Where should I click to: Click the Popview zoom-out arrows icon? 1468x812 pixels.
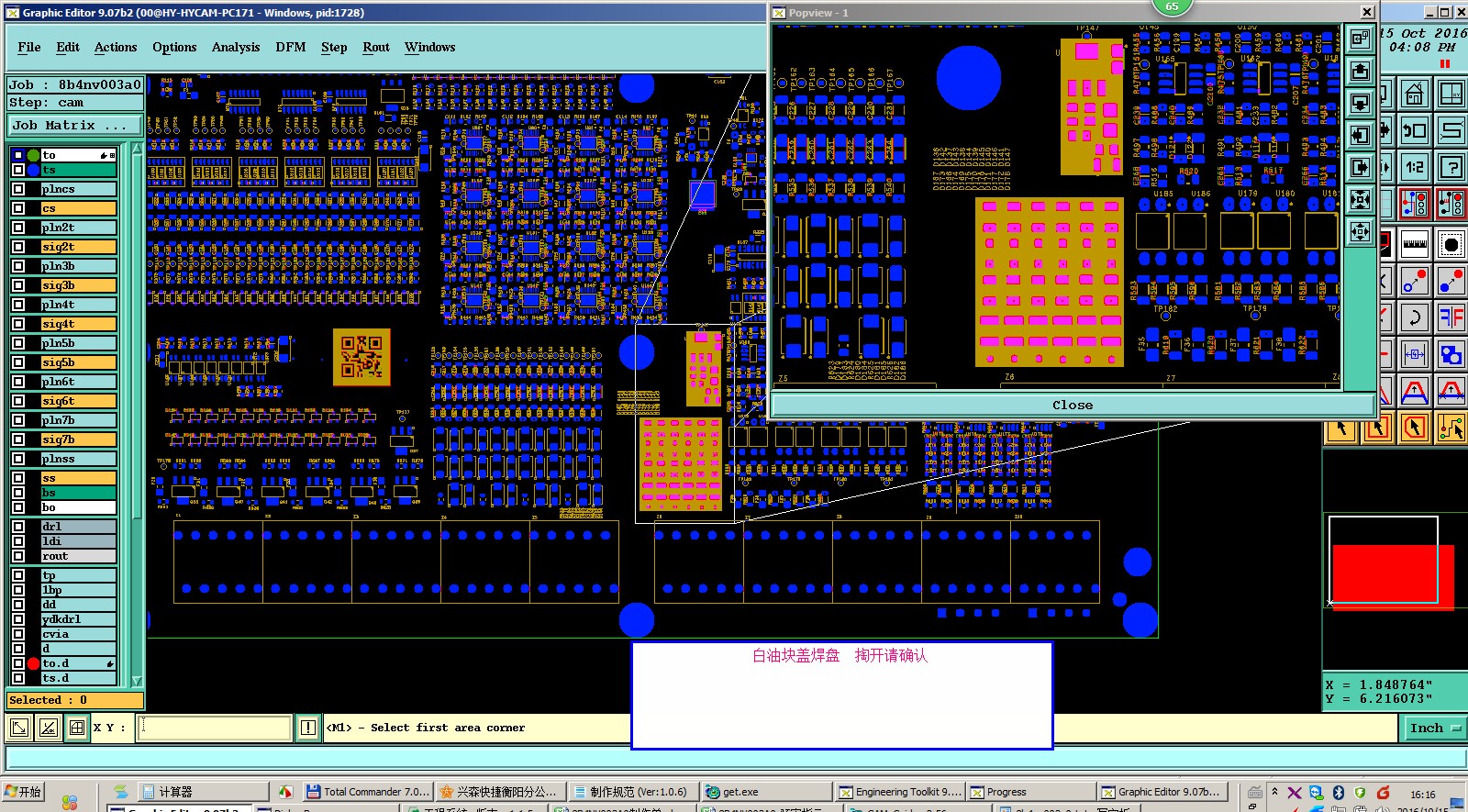[1360, 231]
